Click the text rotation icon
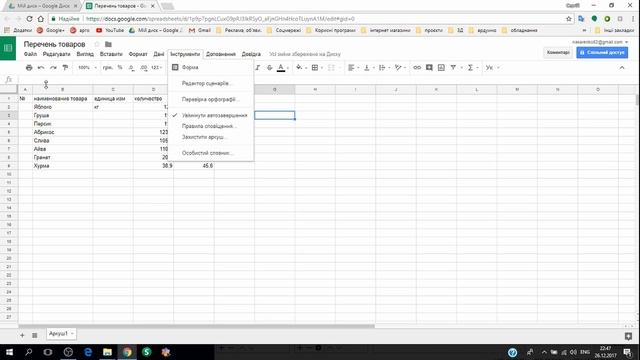This screenshot has width=640, height=360. coord(398,67)
